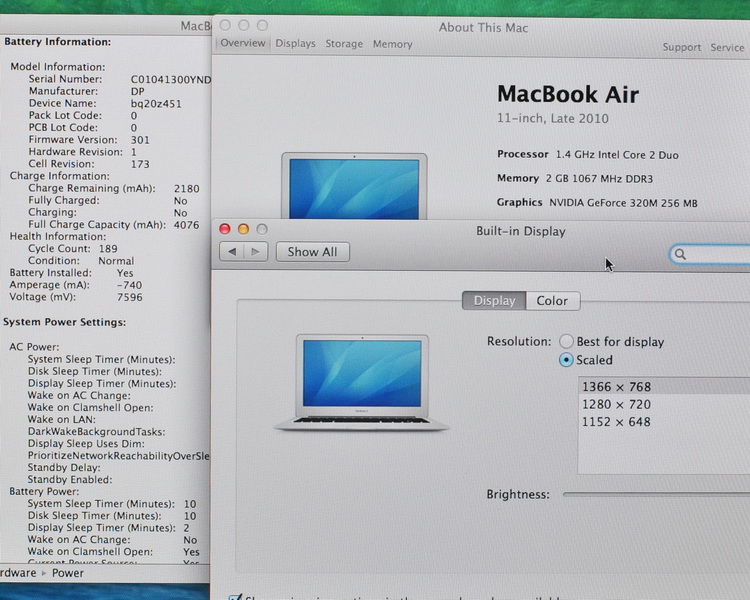The width and height of the screenshot is (750, 600).
Task: Go back using the left arrow in Built-in Display
Action: pyautogui.click(x=232, y=252)
